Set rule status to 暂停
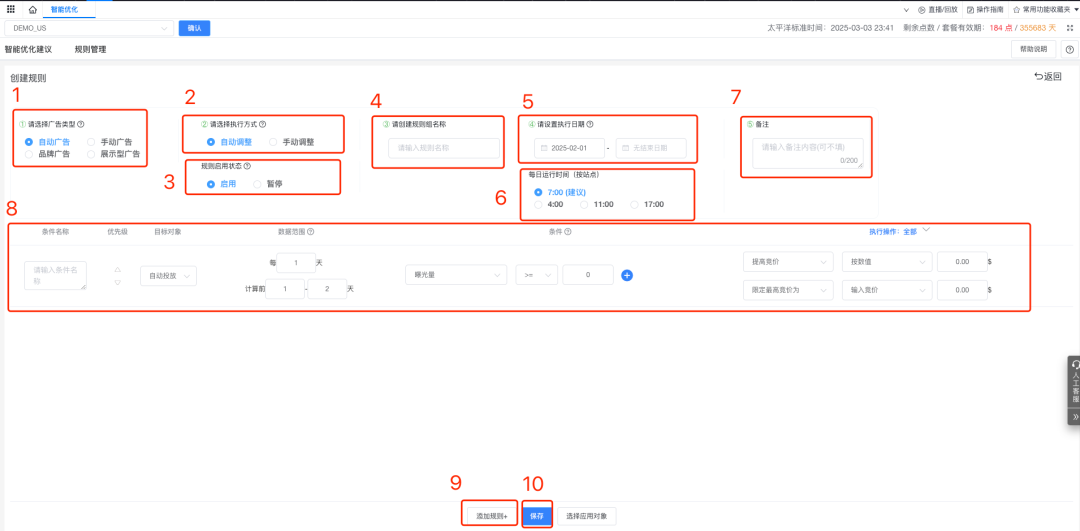 coord(257,184)
